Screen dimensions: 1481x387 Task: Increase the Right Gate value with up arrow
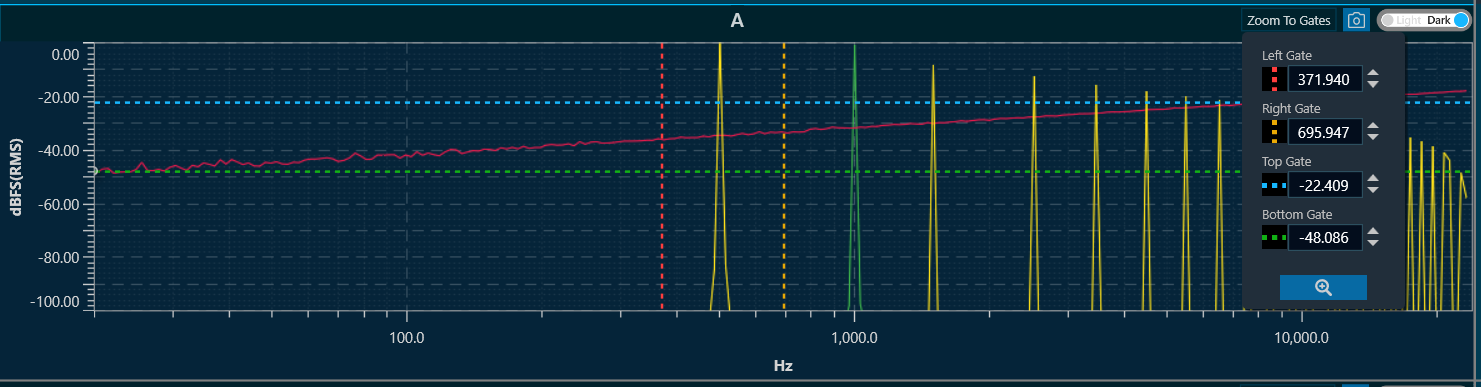tap(1373, 126)
